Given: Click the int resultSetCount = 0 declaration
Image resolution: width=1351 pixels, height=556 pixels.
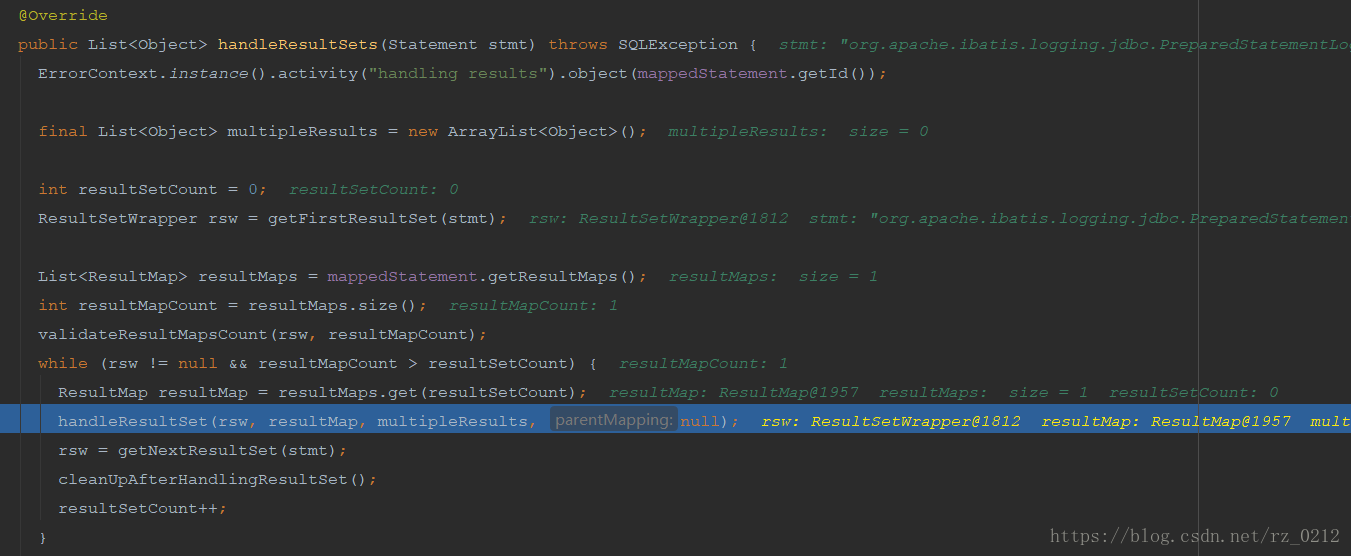Looking at the screenshot, I should (152, 189).
